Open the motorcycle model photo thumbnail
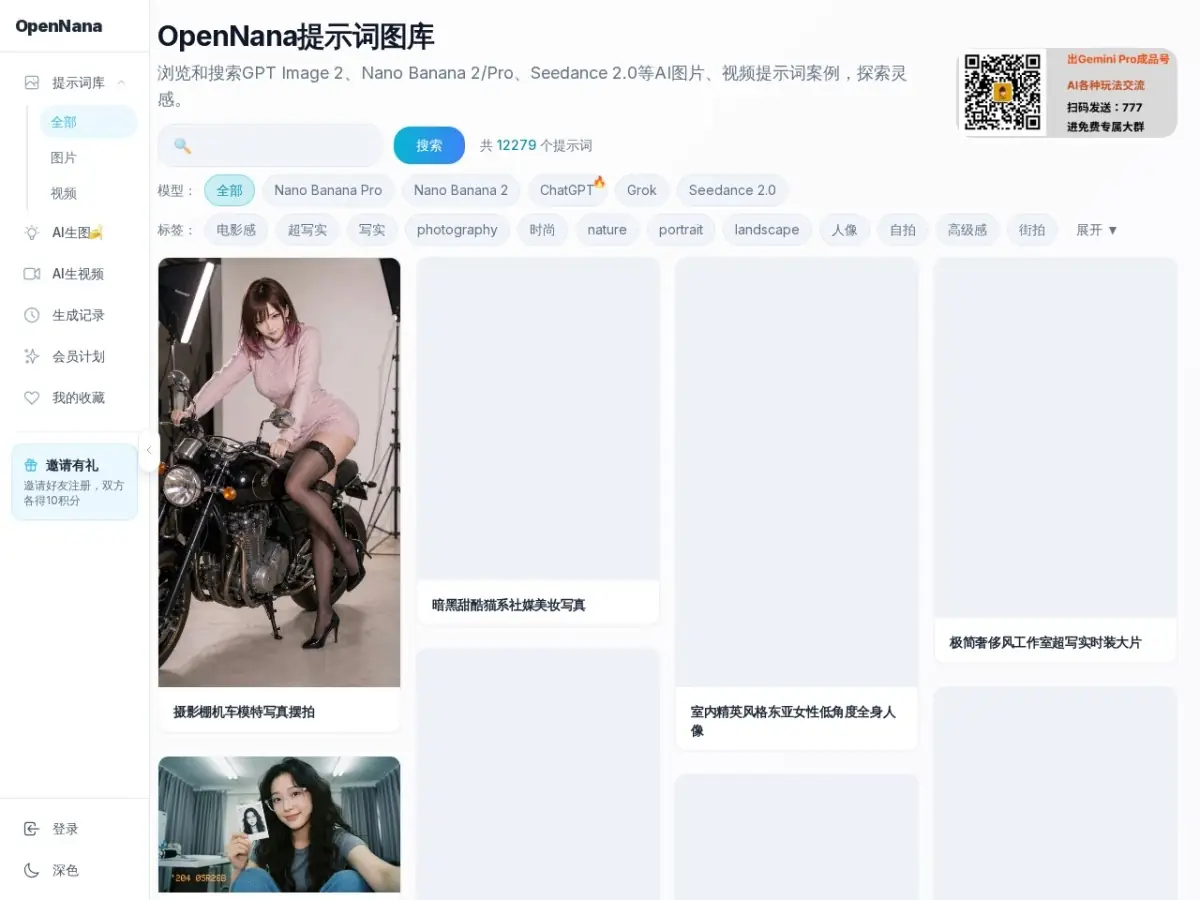This screenshot has width=1200, height=900. point(279,472)
